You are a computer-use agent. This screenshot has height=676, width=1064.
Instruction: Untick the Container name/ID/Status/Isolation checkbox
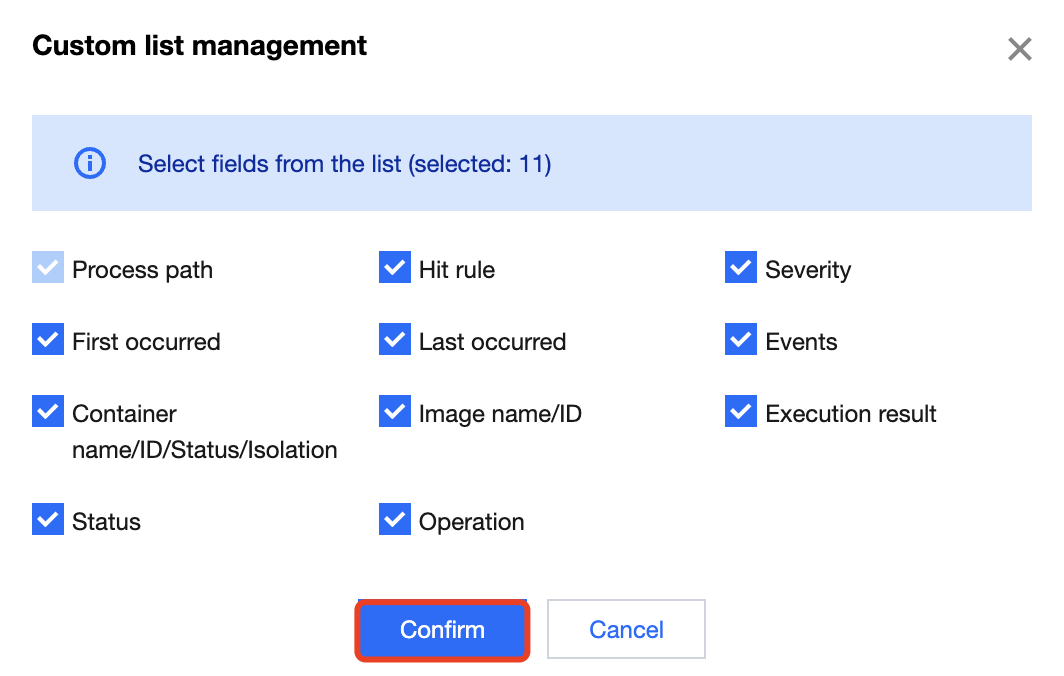(48, 413)
